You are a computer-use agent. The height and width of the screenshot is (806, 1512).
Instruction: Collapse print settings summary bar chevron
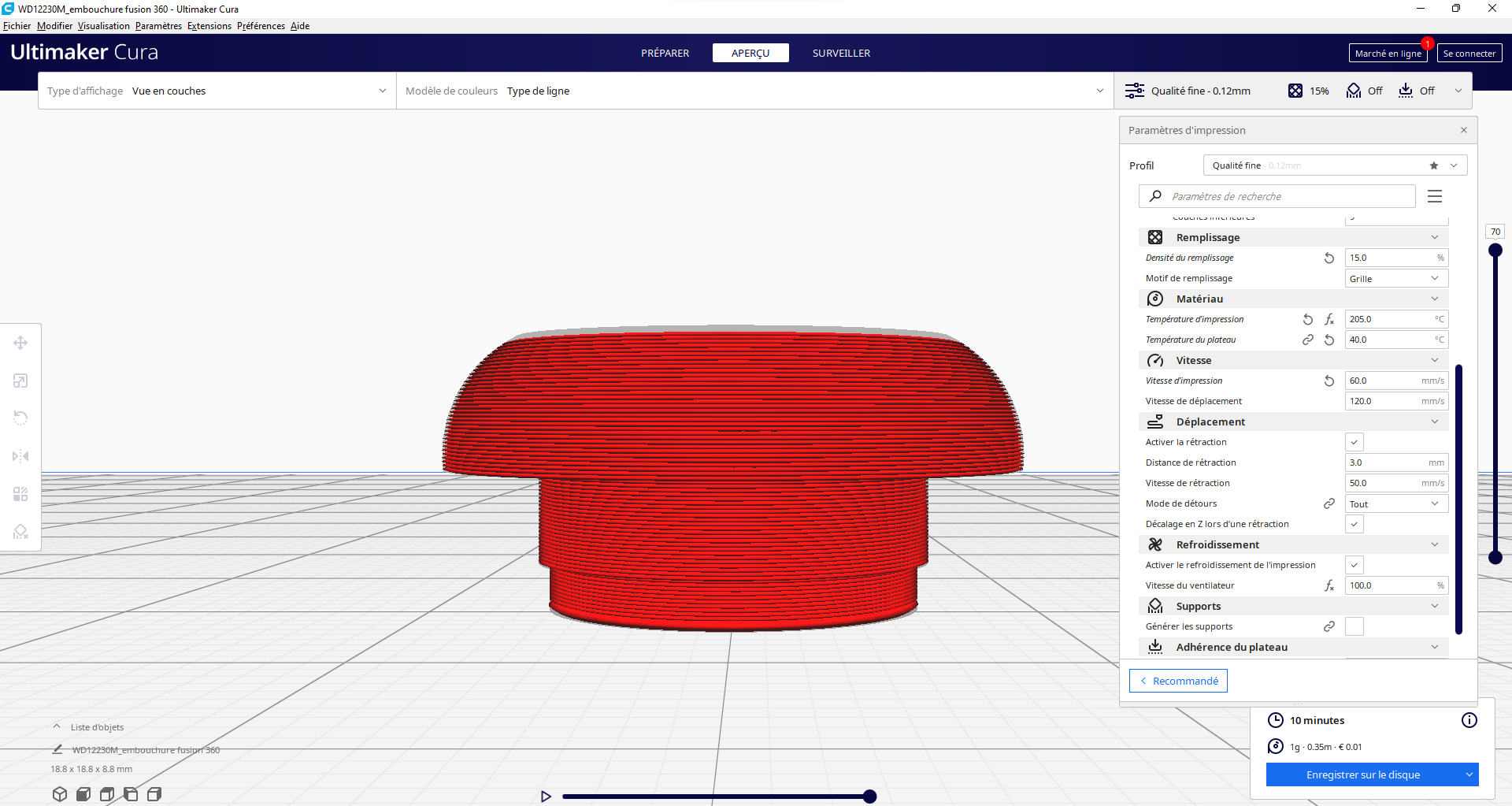coord(1458,91)
